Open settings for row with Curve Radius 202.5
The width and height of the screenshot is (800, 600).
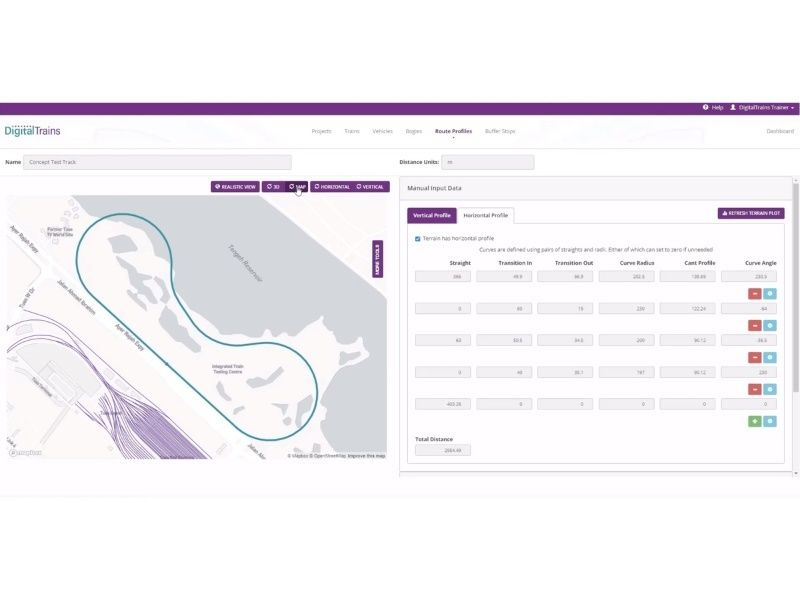pyautogui.click(x=770, y=293)
